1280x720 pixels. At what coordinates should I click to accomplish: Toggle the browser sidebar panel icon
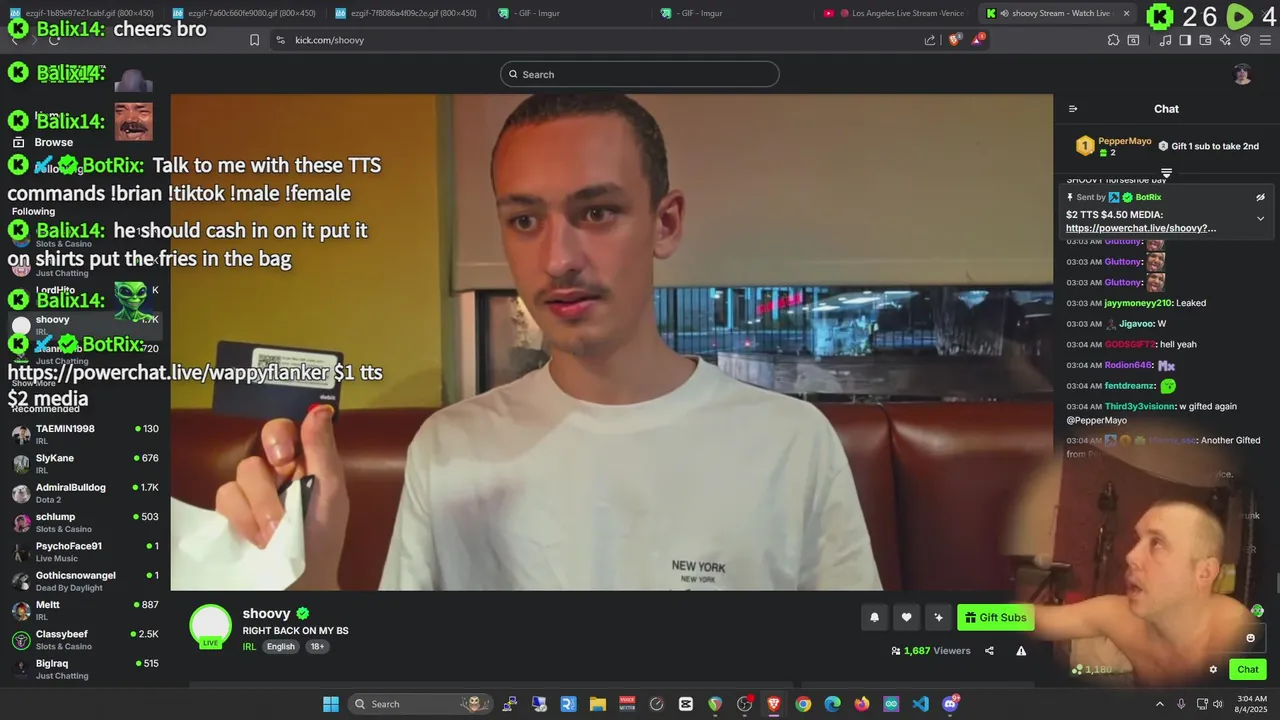coord(1185,40)
